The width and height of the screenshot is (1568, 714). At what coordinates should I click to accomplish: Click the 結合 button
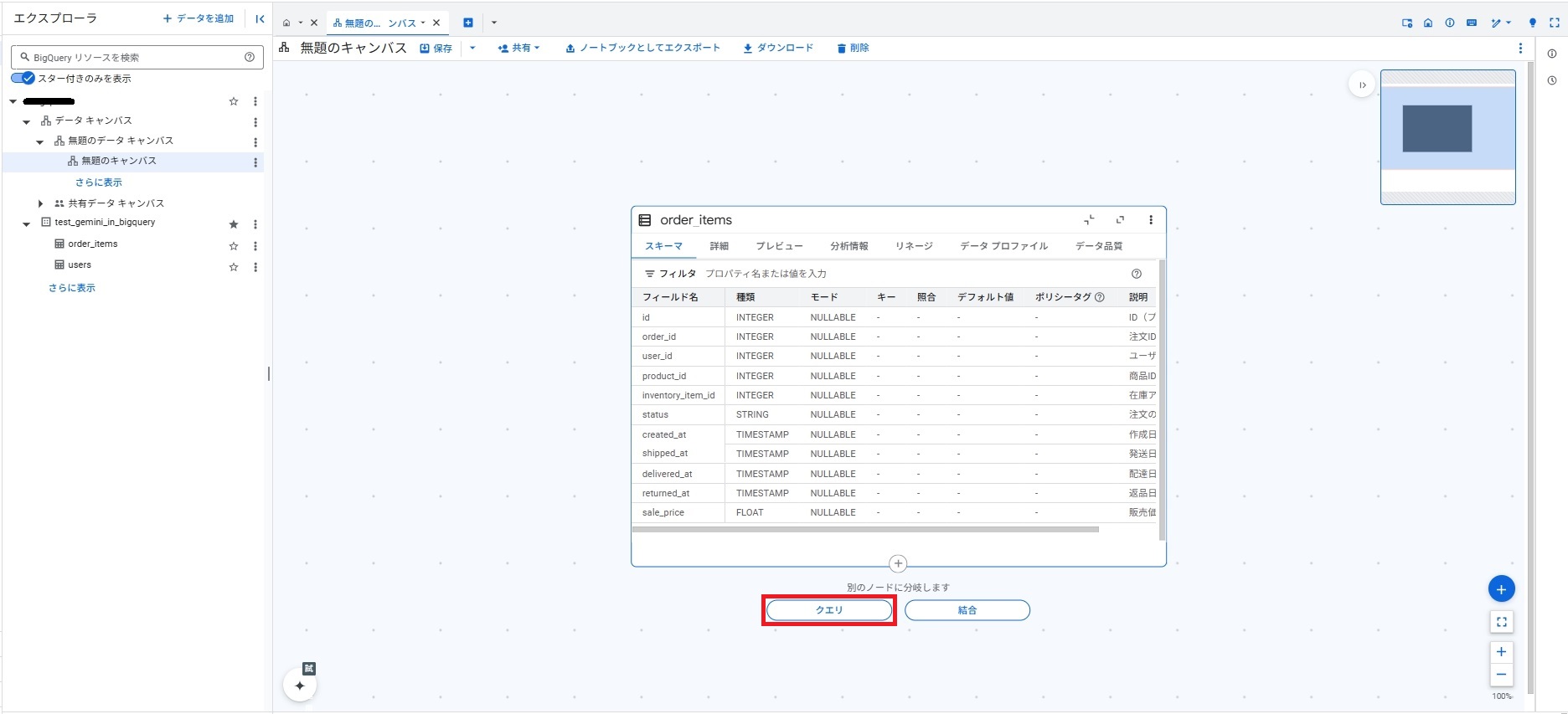967,610
